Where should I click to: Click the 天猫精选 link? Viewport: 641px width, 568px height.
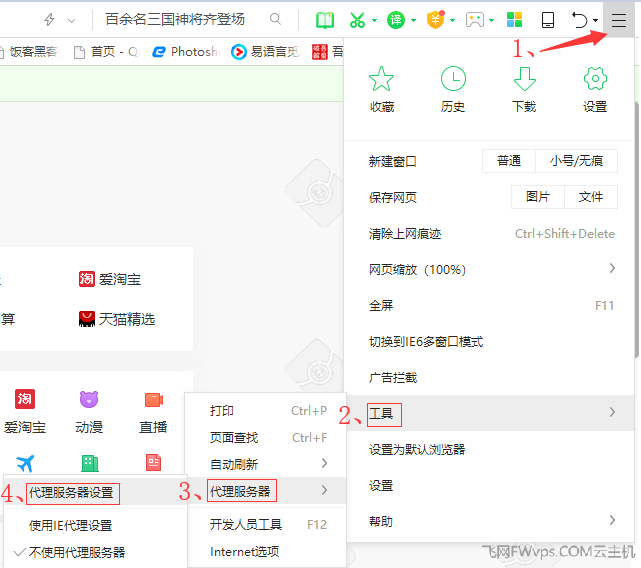point(117,319)
